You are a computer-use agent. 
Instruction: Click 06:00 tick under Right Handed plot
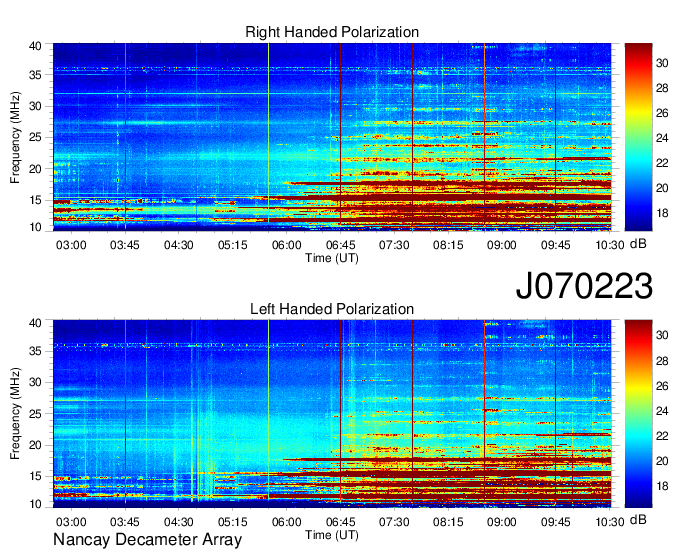(287, 245)
